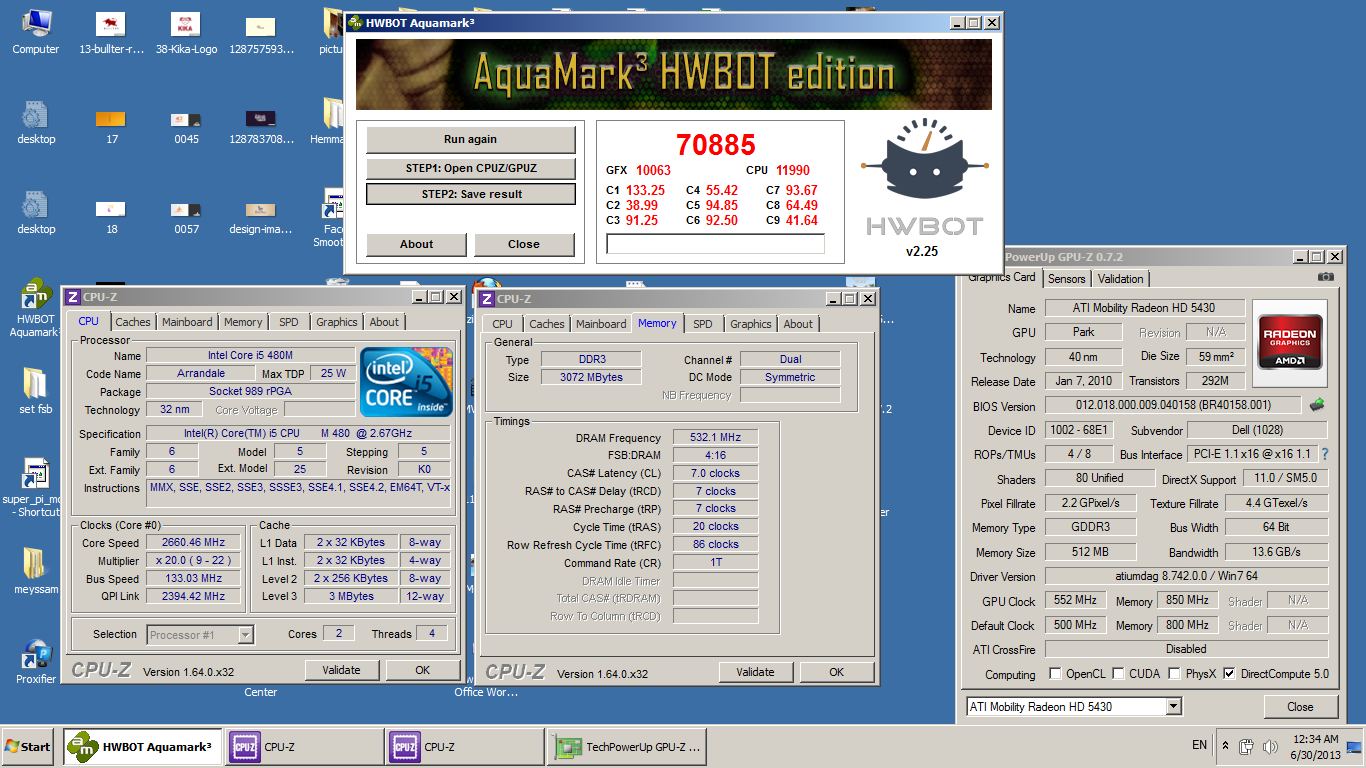Toggle the CUDA checkbox in GPU-Z
Image resolution: width=1366 pixels, height=768 pixels.
(1119, 674)
